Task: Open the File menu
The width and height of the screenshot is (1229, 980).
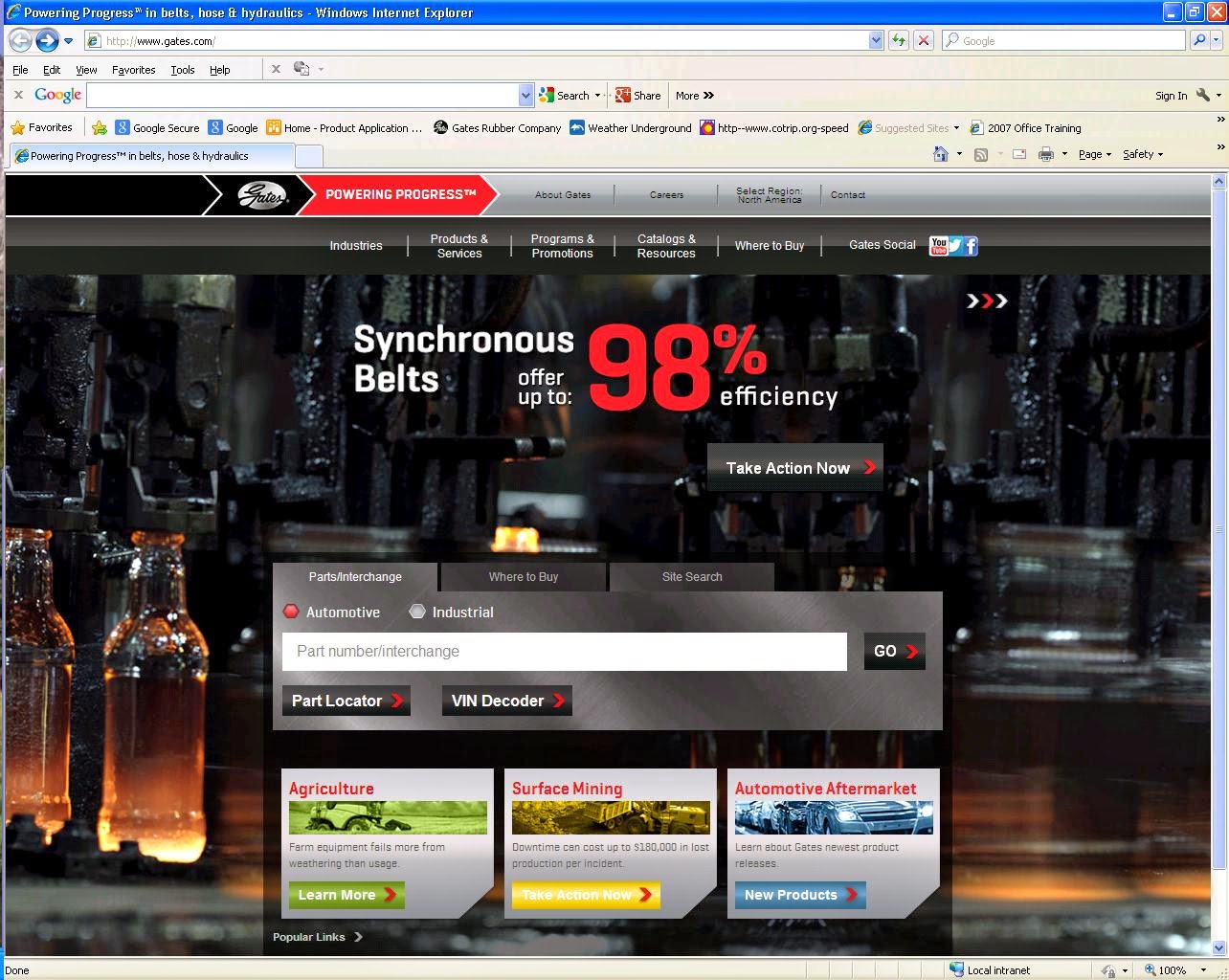Action: click(x=20, y=70)
